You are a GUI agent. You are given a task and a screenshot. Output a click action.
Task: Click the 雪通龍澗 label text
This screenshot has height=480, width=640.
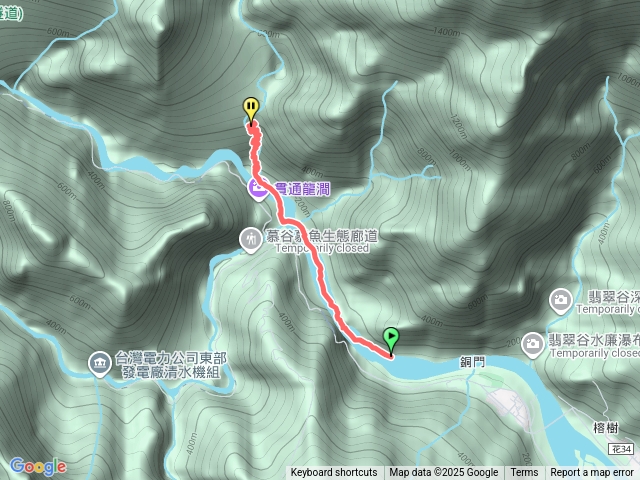[302, 189]
